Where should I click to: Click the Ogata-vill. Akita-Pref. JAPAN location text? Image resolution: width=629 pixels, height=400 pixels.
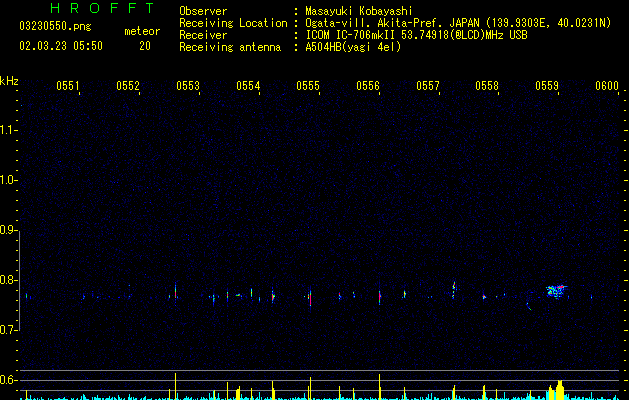pyautogui.click(x=458, y=23)
